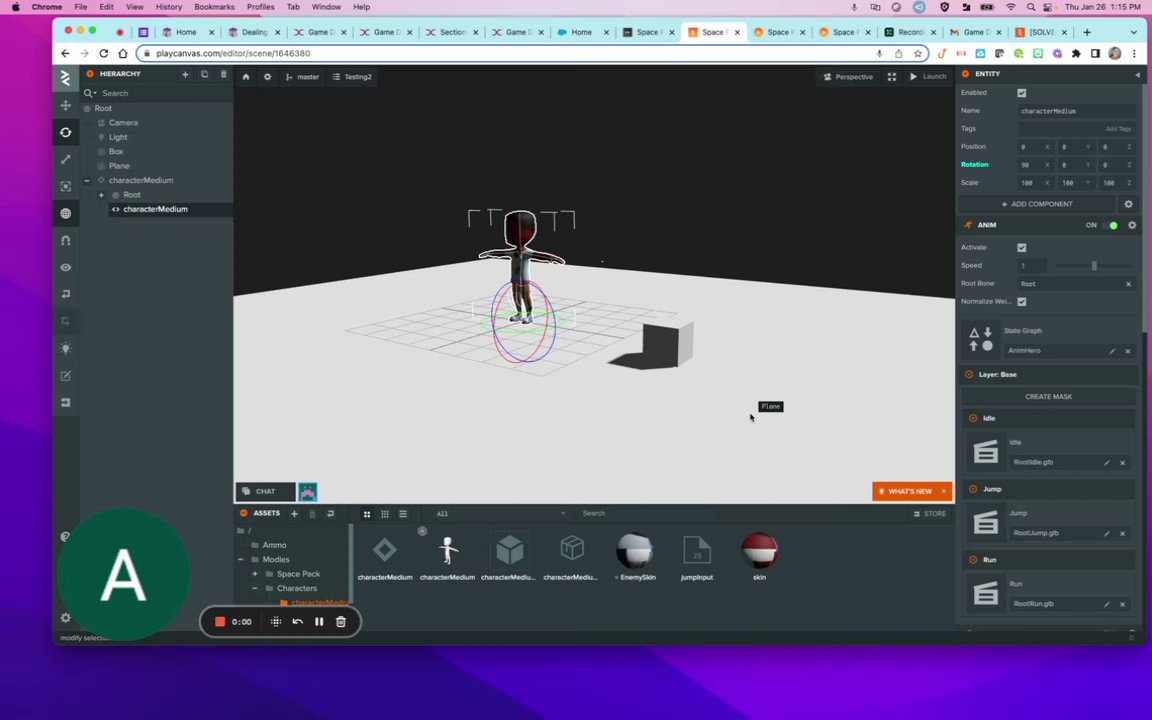Open the CHAT panel
The image size is (1152, 720).
(265, 492)
